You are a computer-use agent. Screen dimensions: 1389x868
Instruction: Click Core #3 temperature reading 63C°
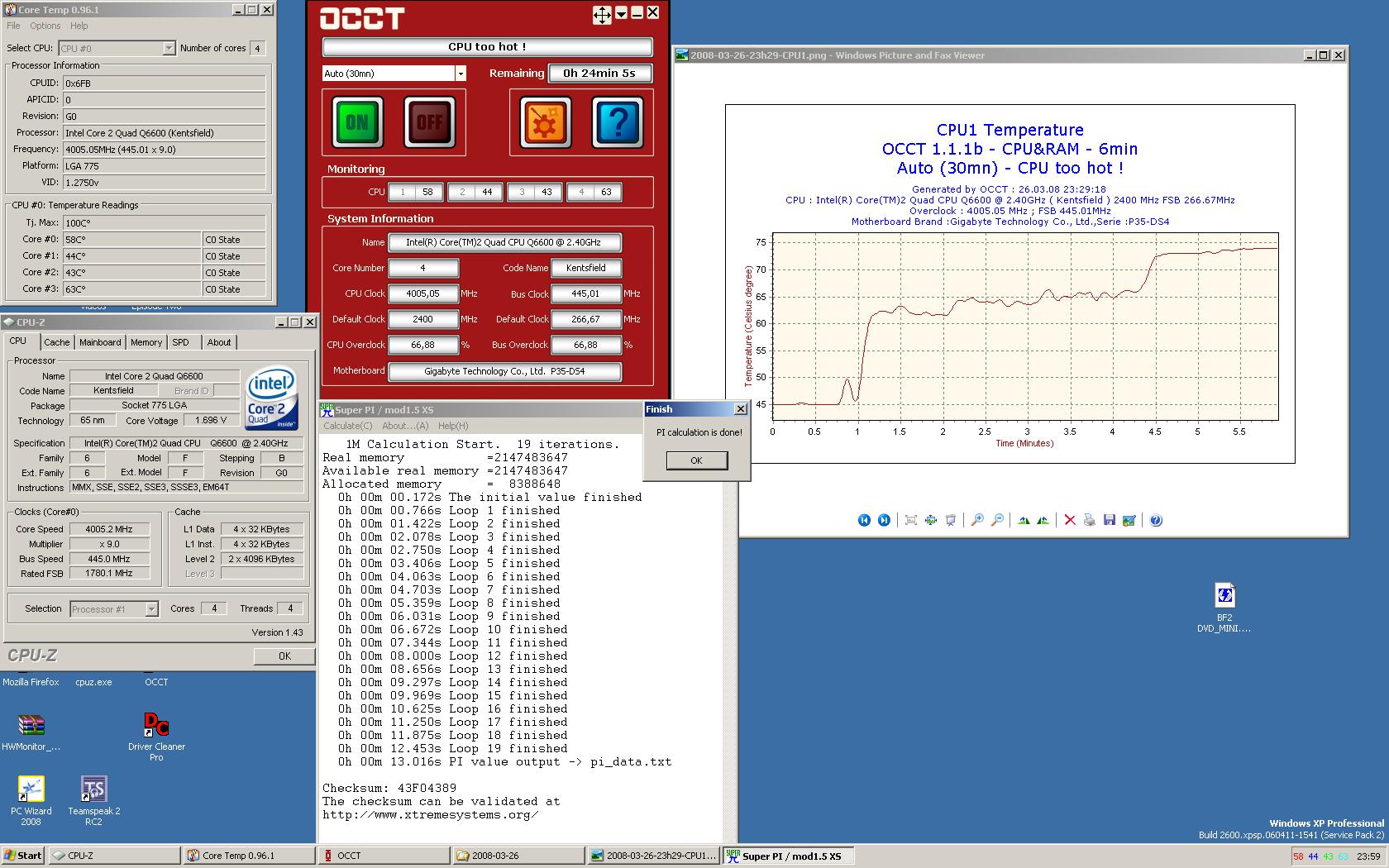point(132,289)
